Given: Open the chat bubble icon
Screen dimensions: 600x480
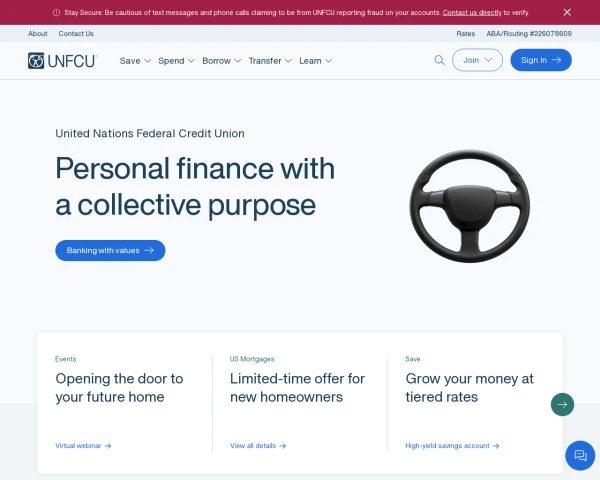Looking at the screenshot, I should 580,455.
